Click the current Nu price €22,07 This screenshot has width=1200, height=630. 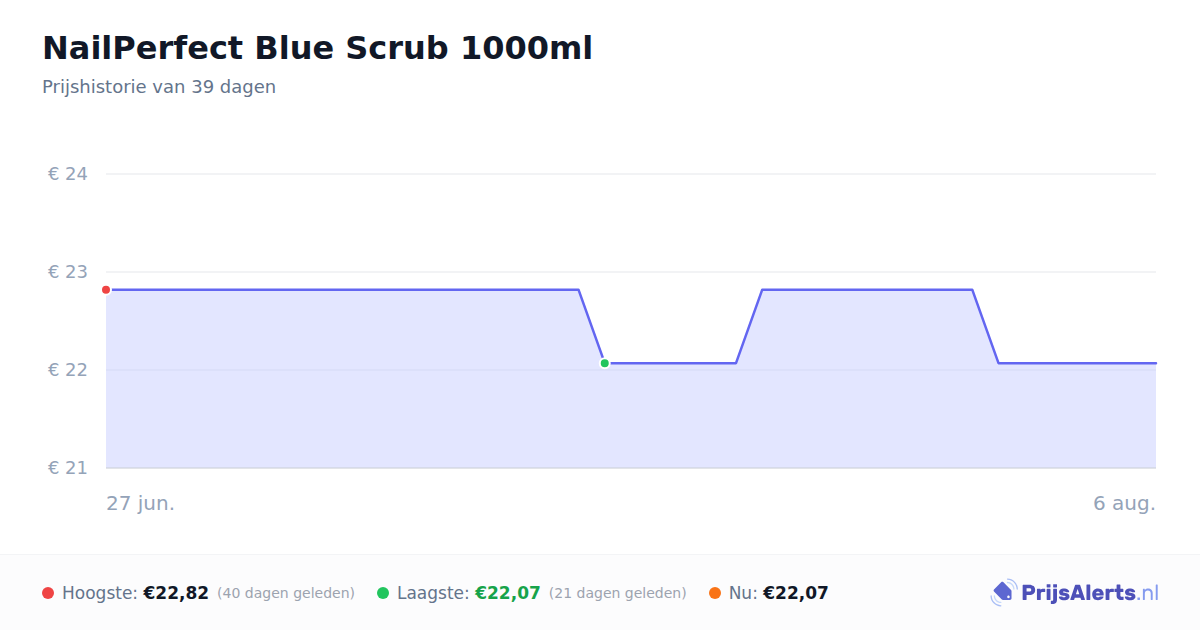(x=796, y=593)
